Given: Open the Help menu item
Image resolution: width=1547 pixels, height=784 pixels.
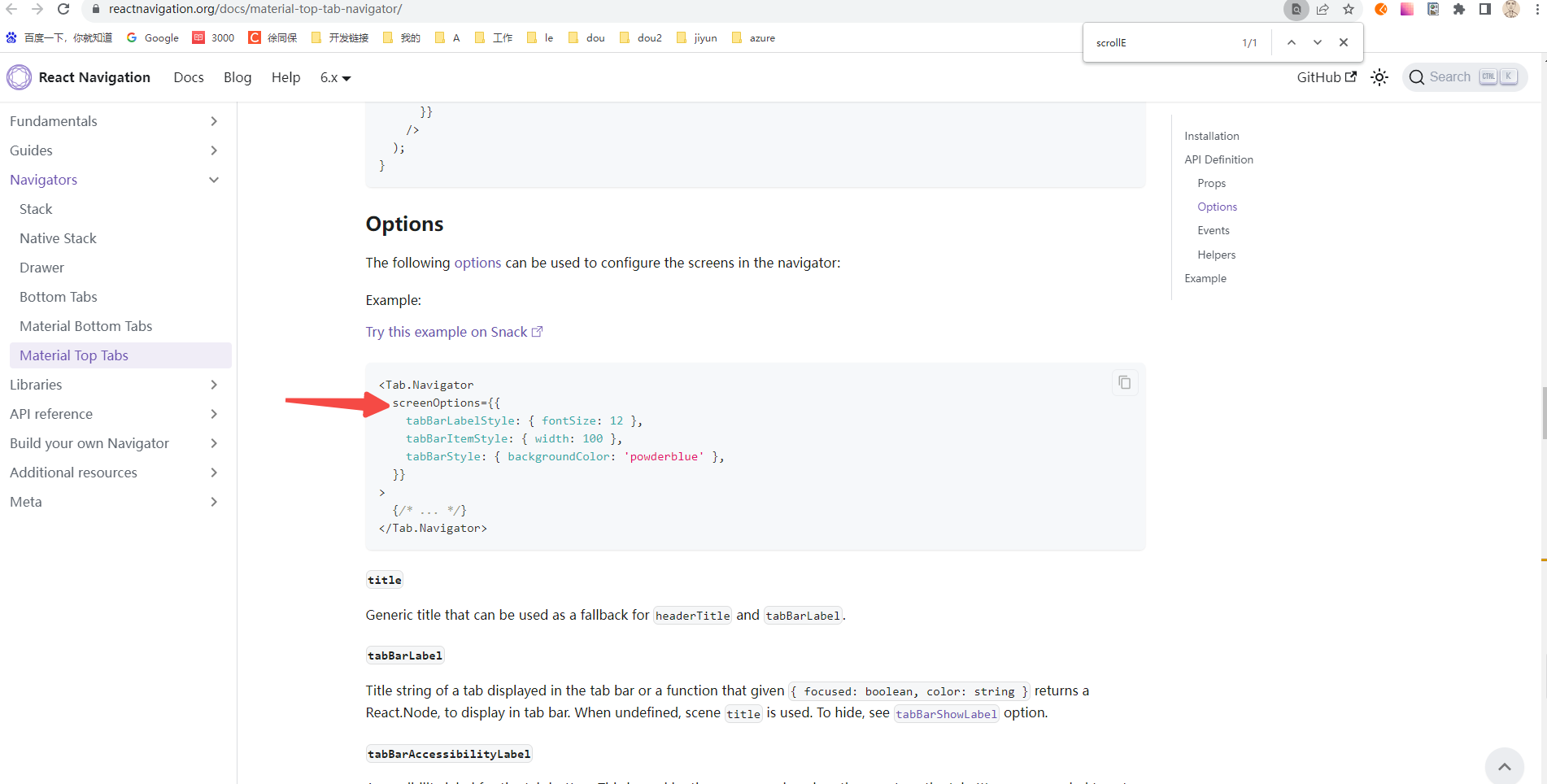Looking at the screenshot, I should 286,77.
